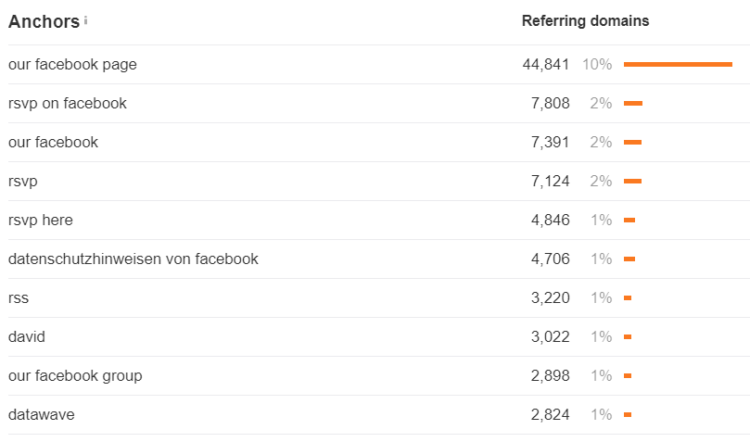Click the 44,841 referring domains count
750x442 pixels.
[546, 64]
